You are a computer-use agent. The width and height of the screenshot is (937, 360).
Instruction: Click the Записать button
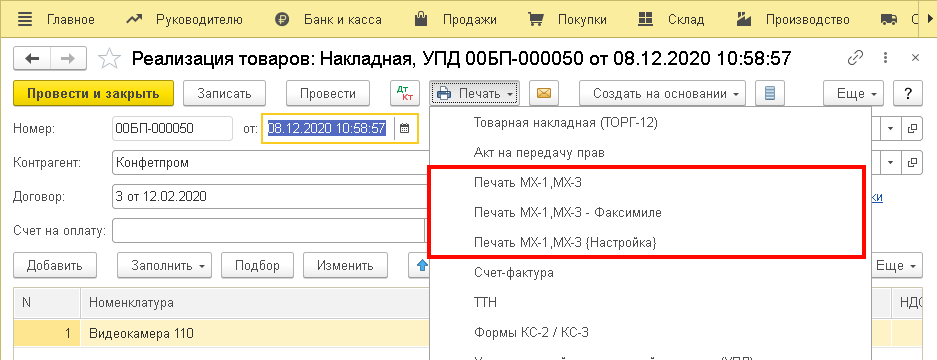click(224, 93)
